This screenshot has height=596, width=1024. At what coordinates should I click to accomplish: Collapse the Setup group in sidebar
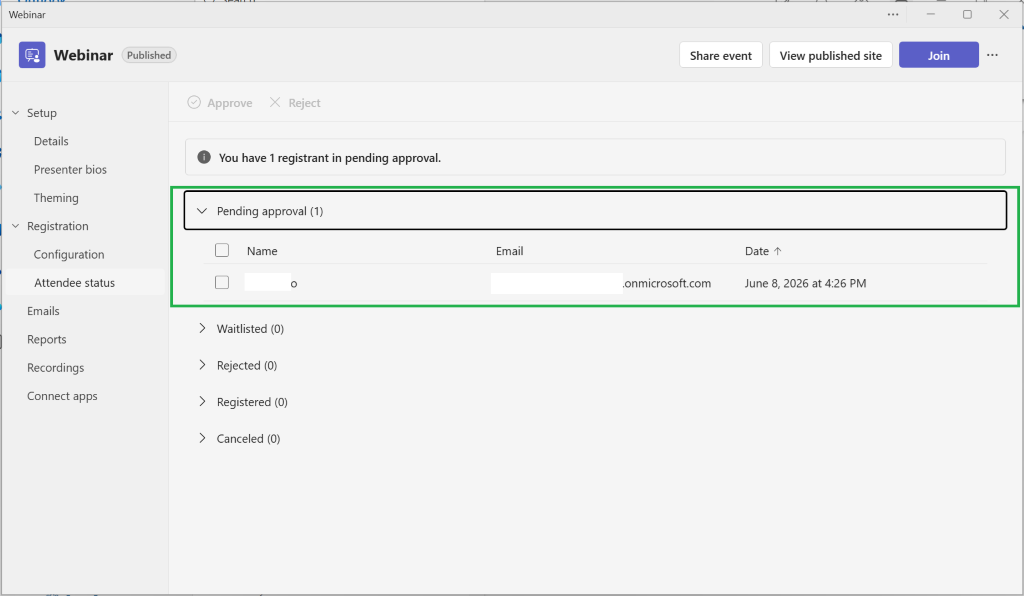pyautogui.click(x=16, y=113)
